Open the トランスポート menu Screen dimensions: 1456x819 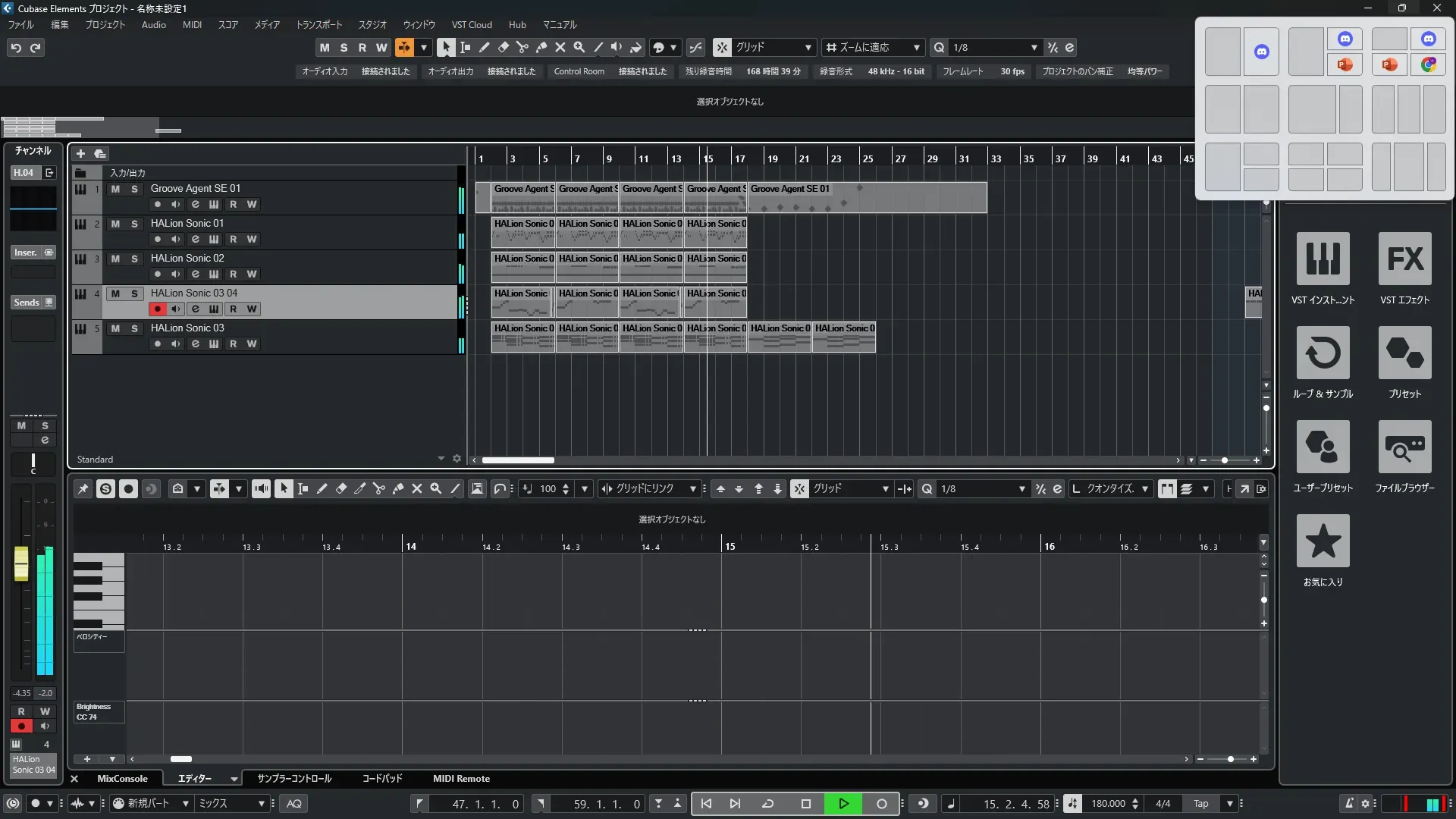[318, 25]
